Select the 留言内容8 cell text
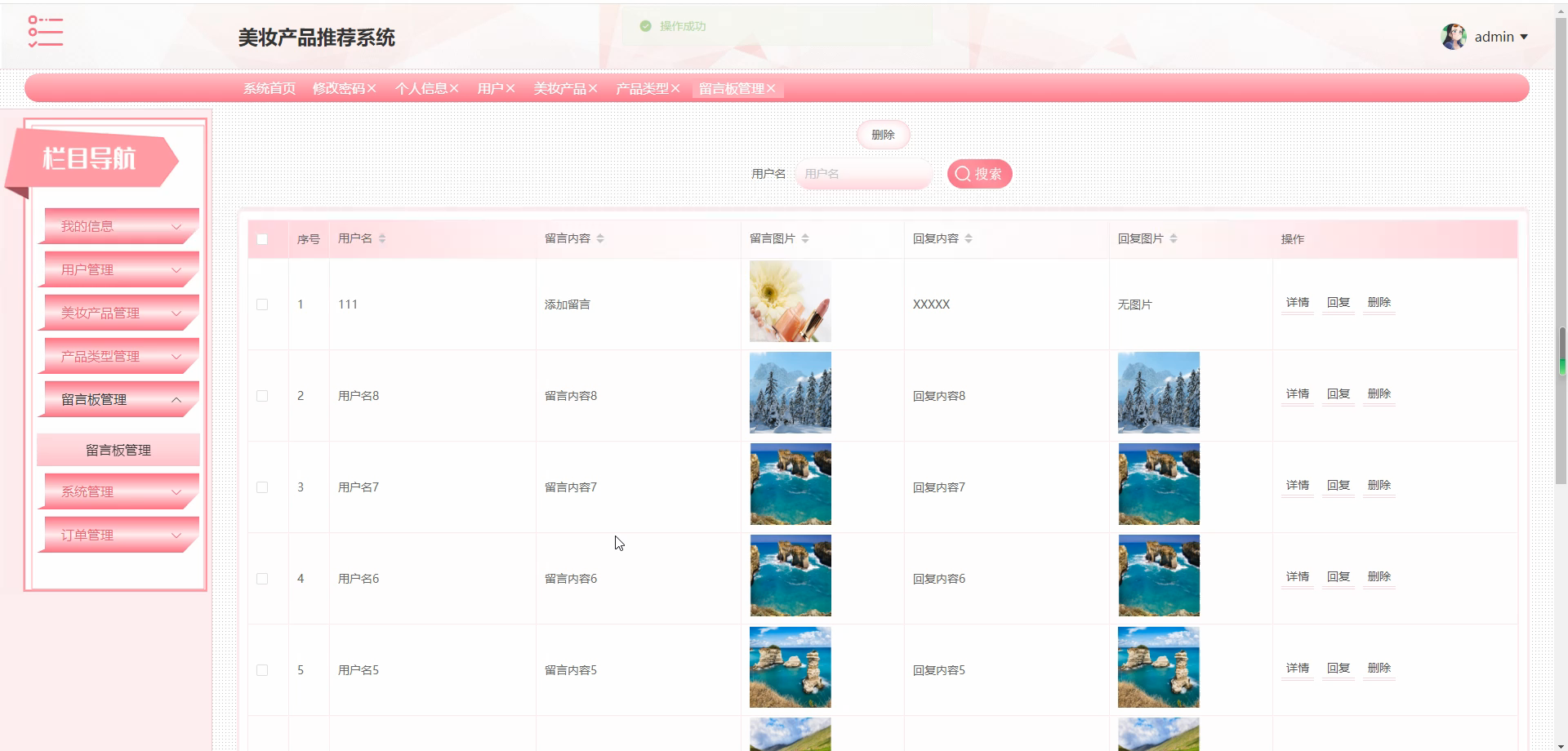Screen dimensions: 1568x751 click(571, 396)
